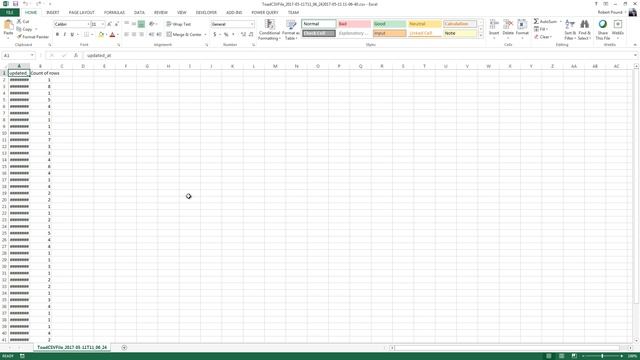
Task: Toggle center horizontal alignment
Action: (134, 35)
